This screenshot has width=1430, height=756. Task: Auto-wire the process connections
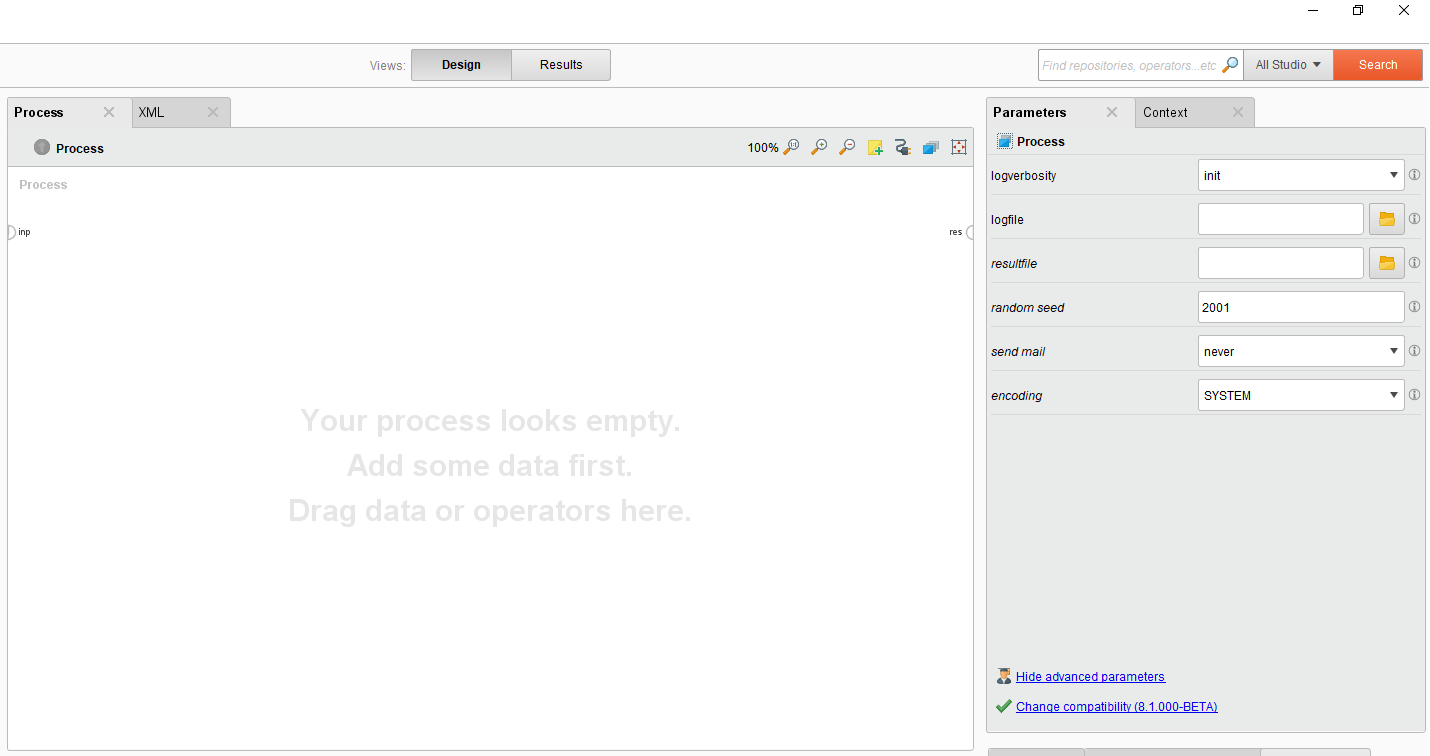[x=902, y=147]
